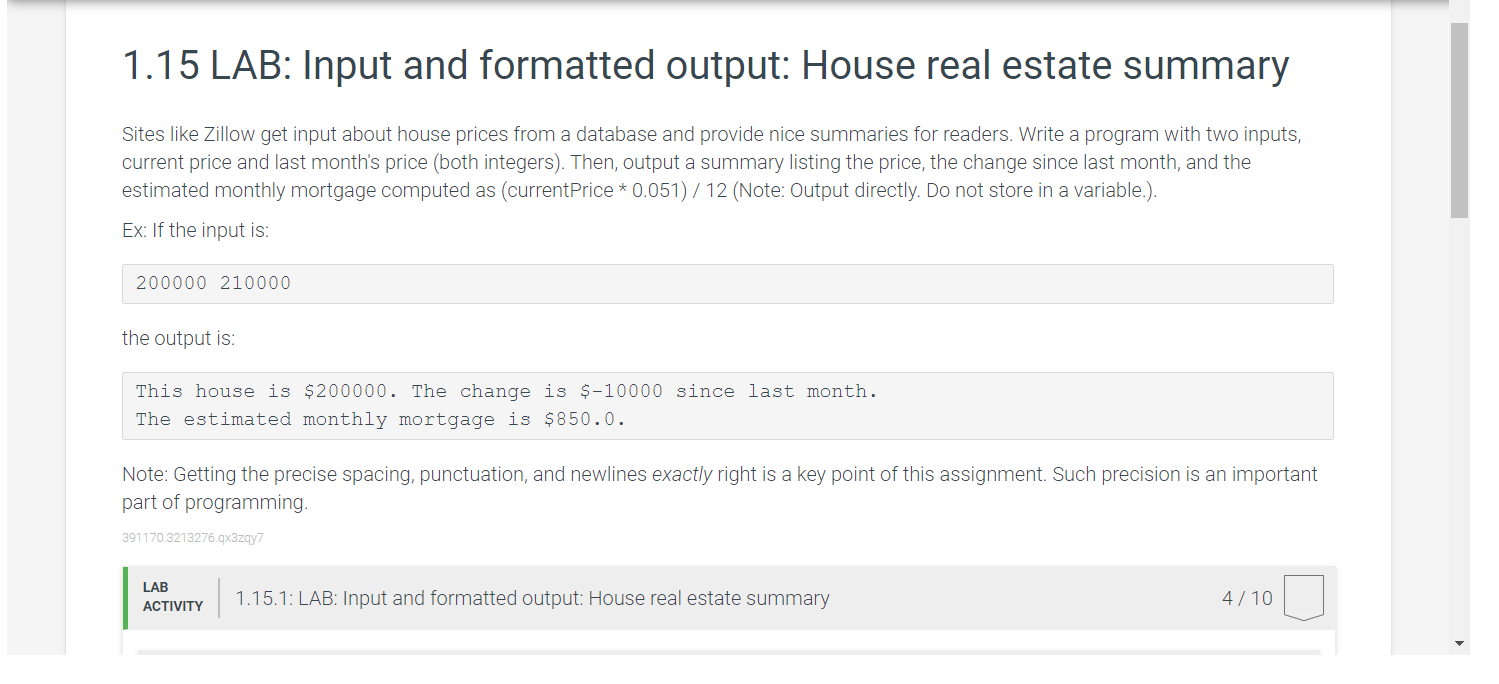Image resolution: width=1499 pixels, height=684 pixels.
Task: Click the 4 / 10 score display
Action: [x=1247, y=597]
